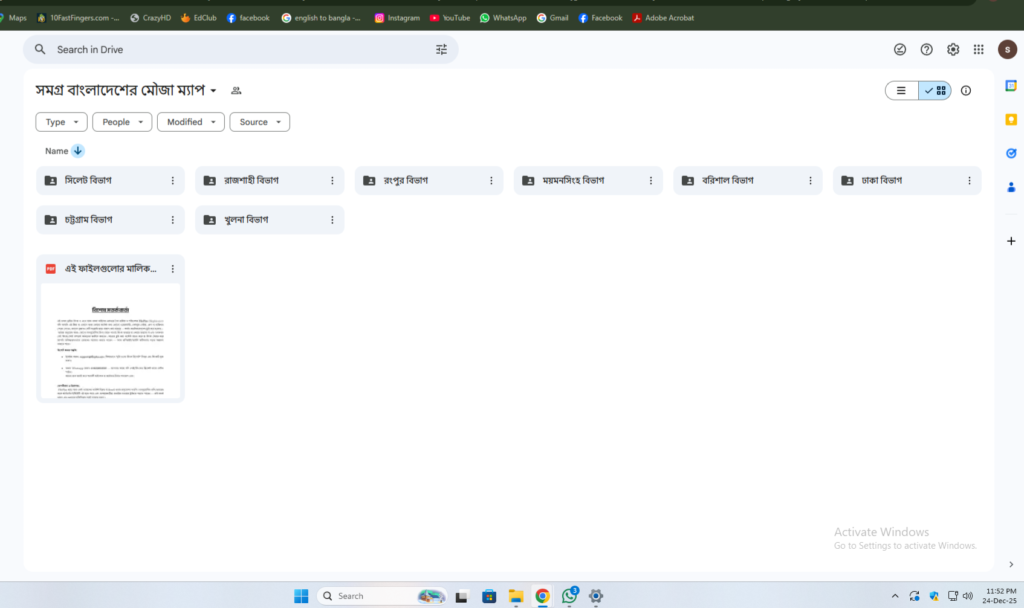Select the grid layout view
This screenshot has width=1024, height=608.
(x=936, y=90)
